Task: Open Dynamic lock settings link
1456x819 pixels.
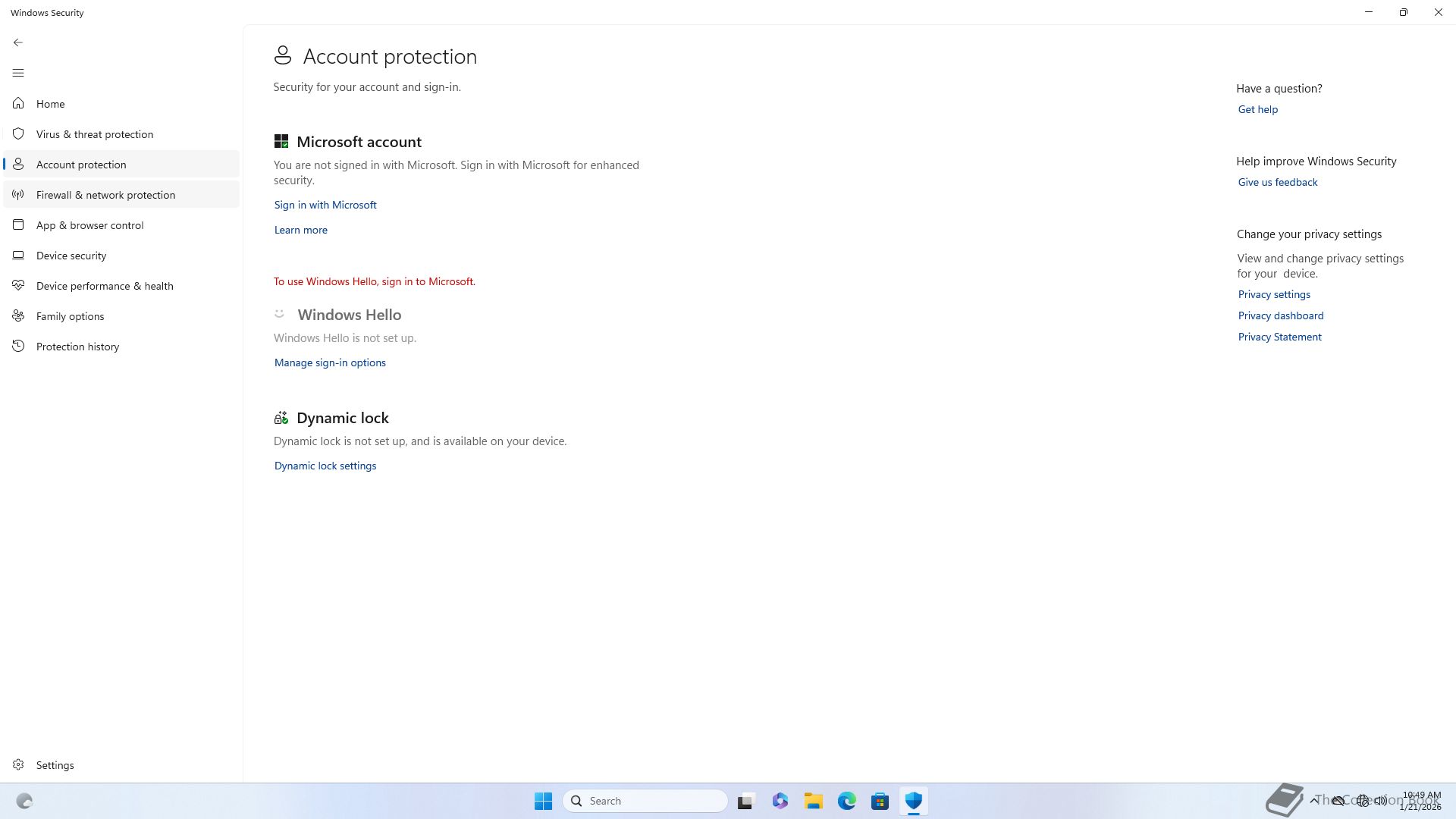Action: pyautogui.click(x=325, y=466)
